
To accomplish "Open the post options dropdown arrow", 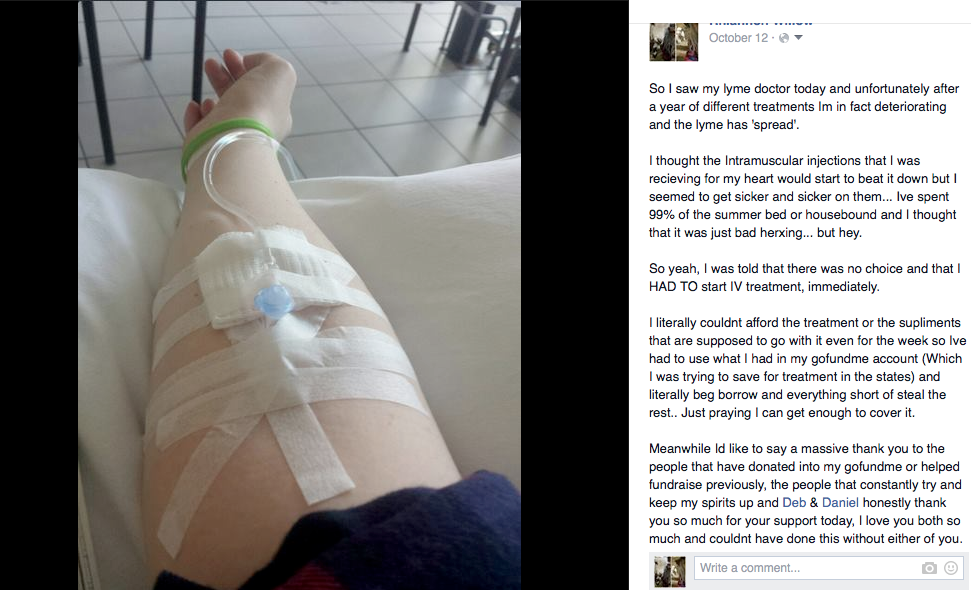I will point(799,38).
